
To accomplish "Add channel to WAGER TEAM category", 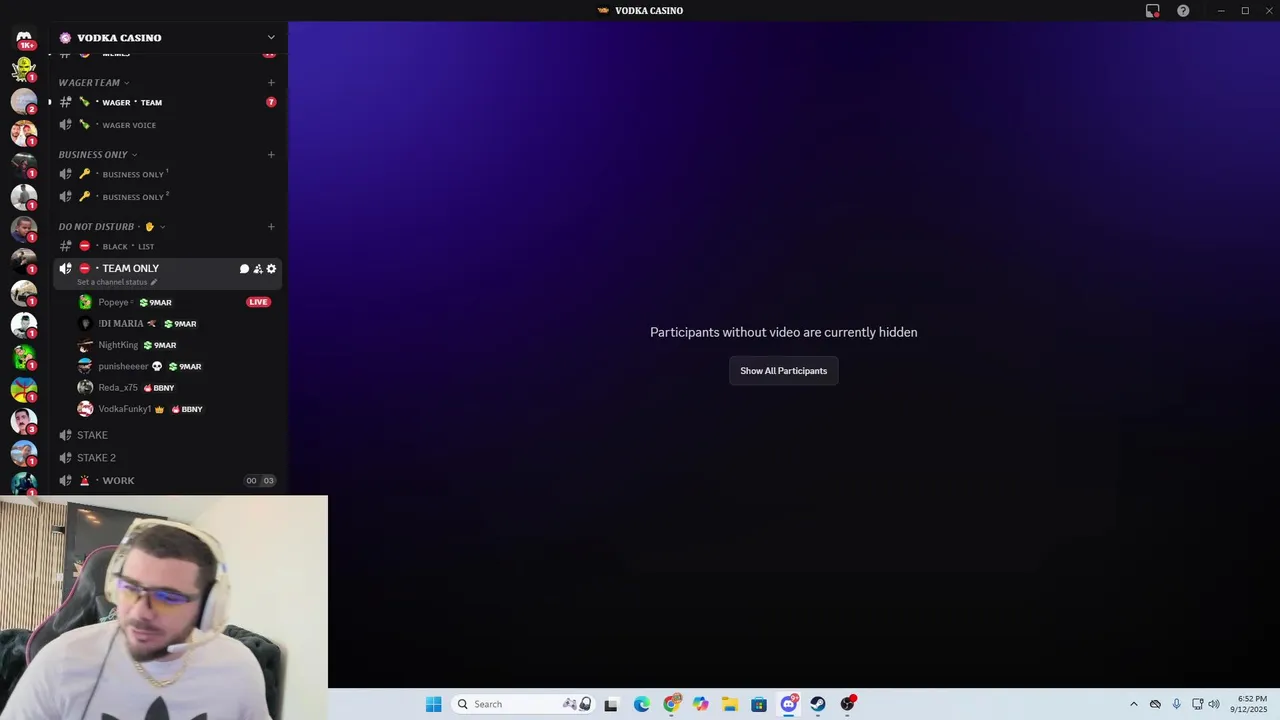I will 271,83.
